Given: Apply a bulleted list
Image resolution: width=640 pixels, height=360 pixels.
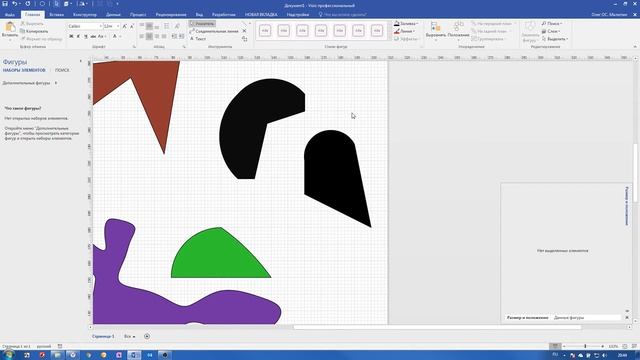Looking at the screenshot, I should pos(167,26).
